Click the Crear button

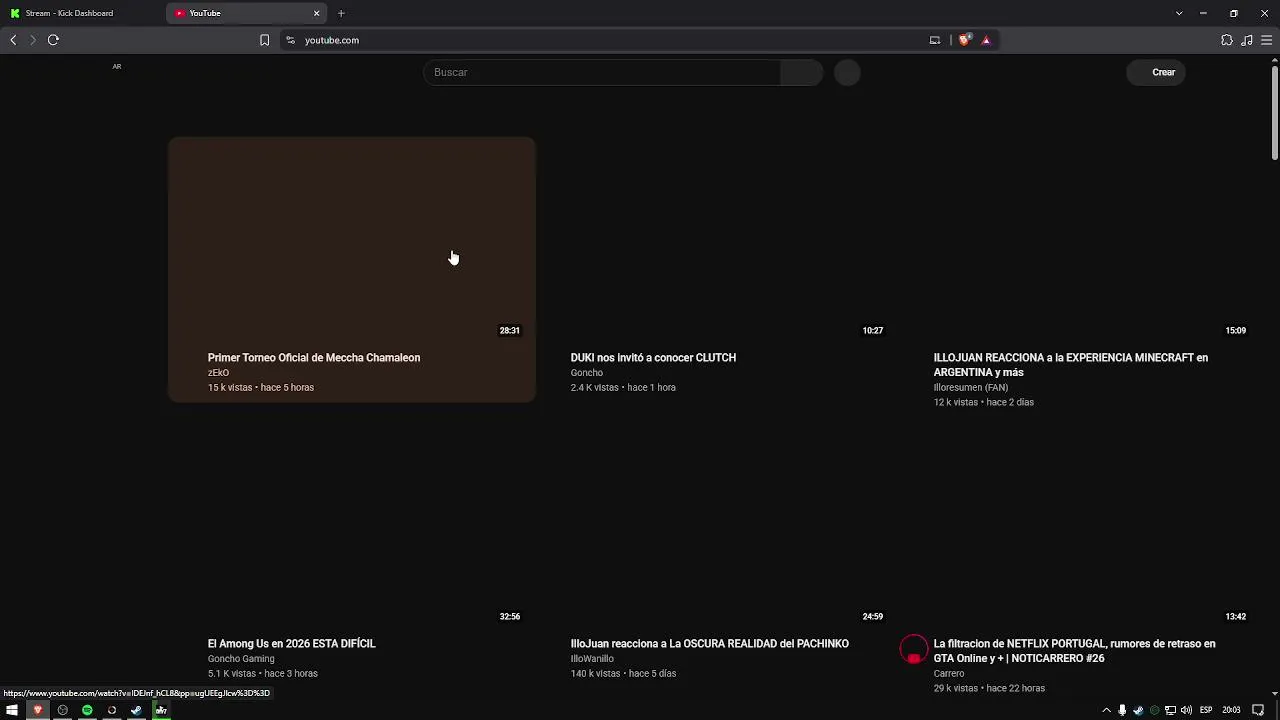point(1156,72)
